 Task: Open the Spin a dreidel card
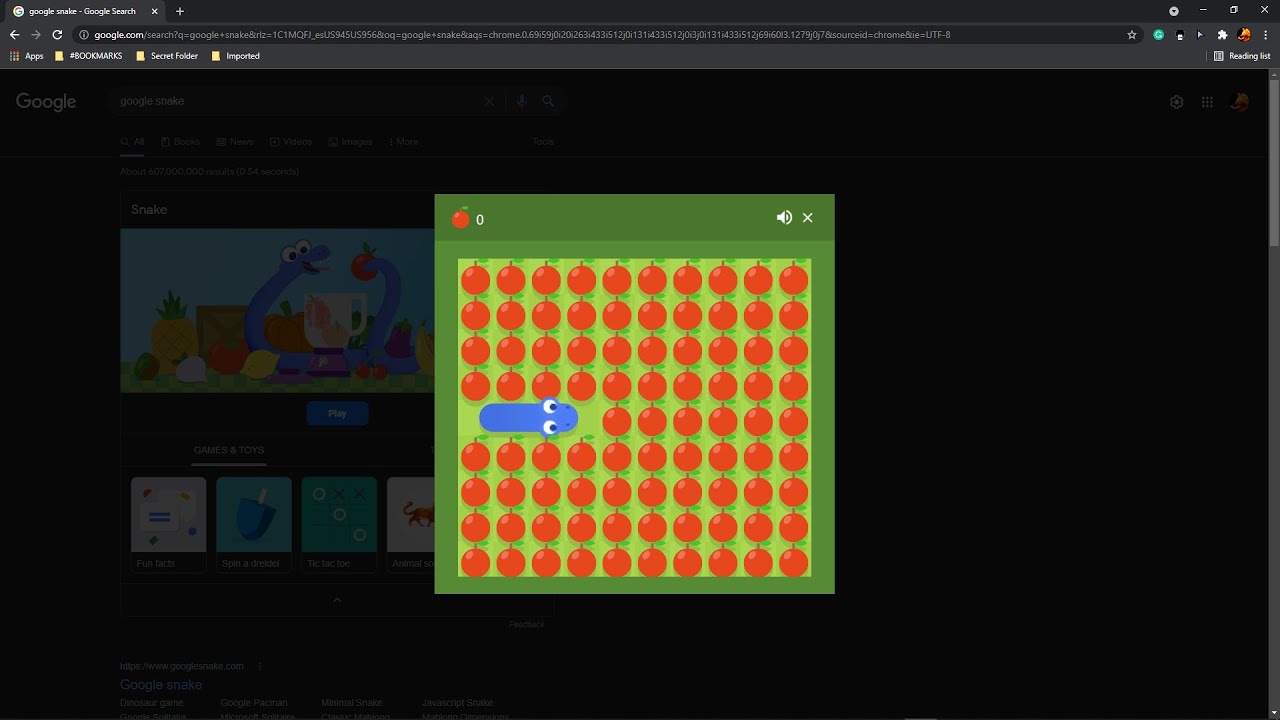(253, 524)
